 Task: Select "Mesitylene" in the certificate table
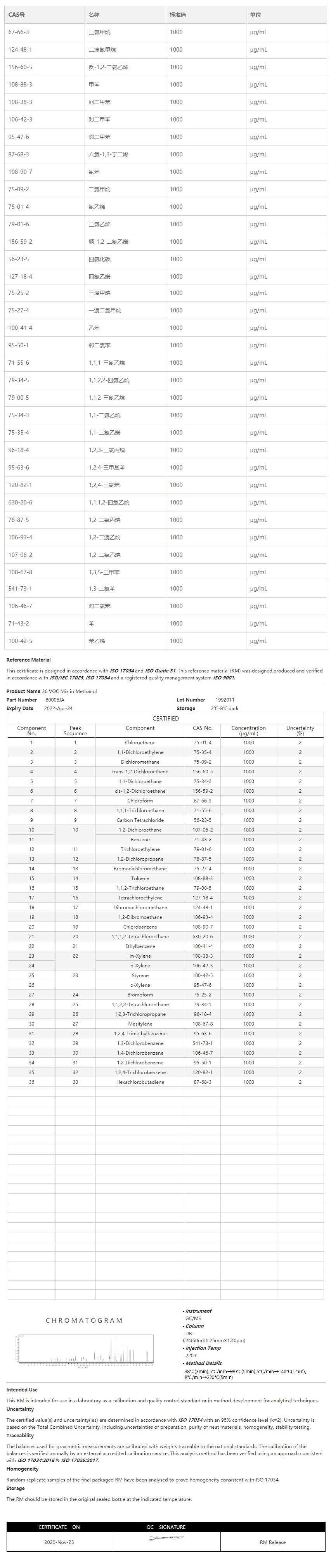tap(140, 1024)
